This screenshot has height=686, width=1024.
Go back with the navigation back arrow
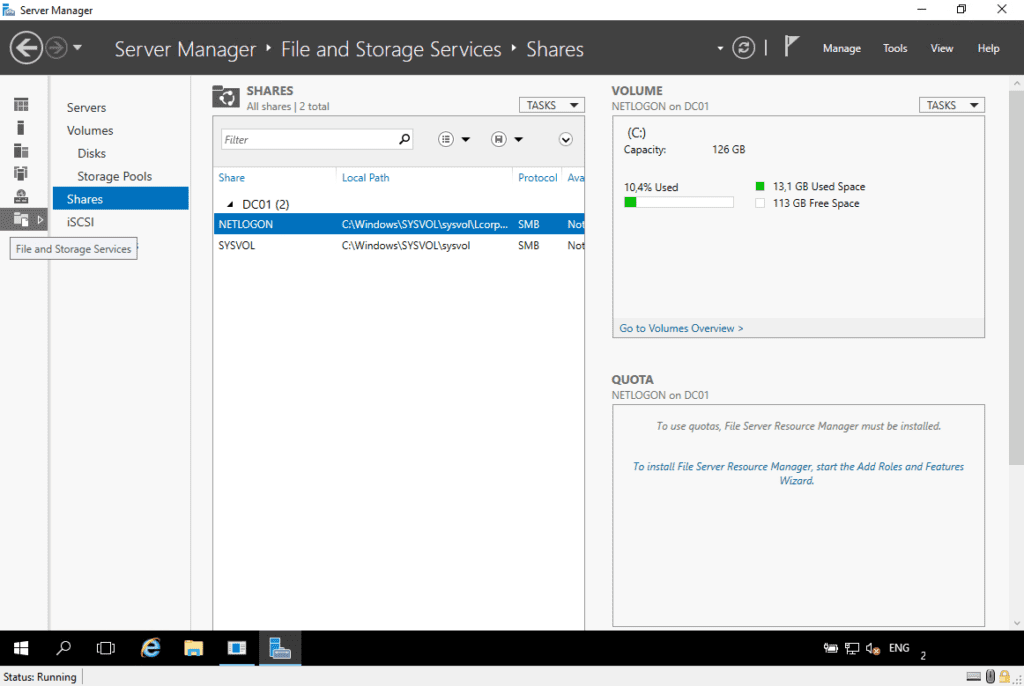[x=26, y=48]
